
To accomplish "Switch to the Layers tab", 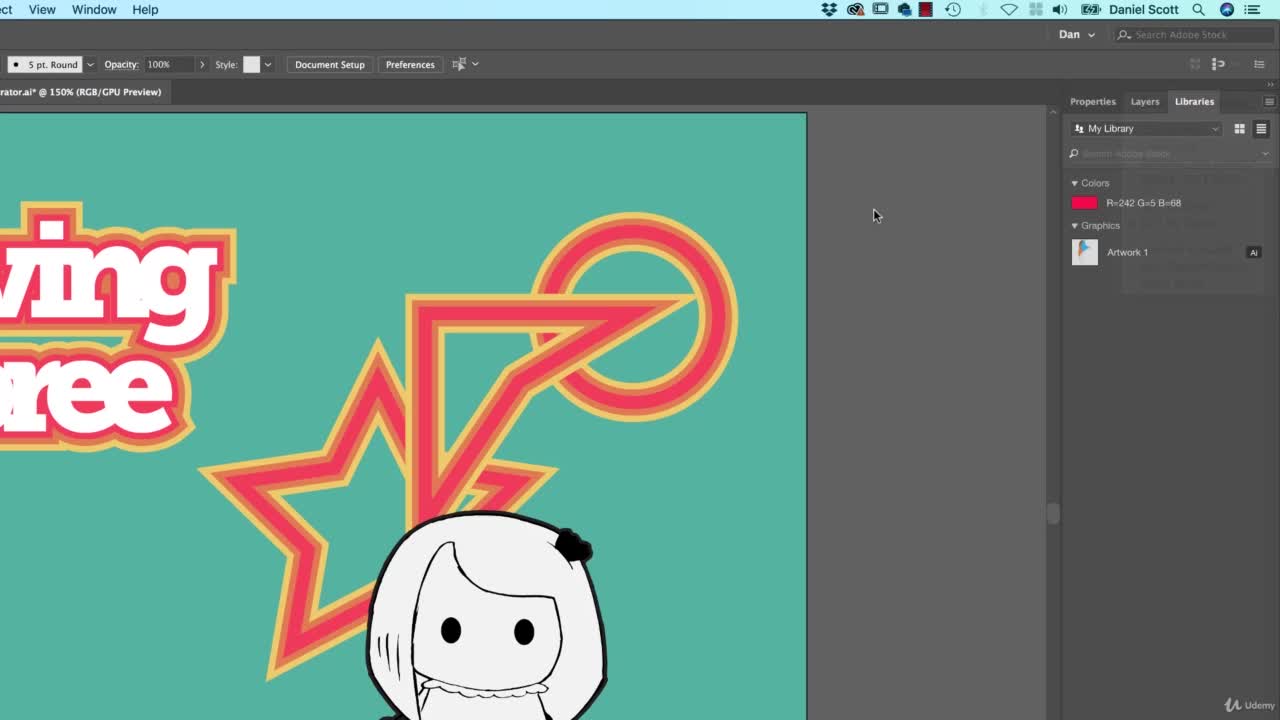I will (x=1145, y=102).
